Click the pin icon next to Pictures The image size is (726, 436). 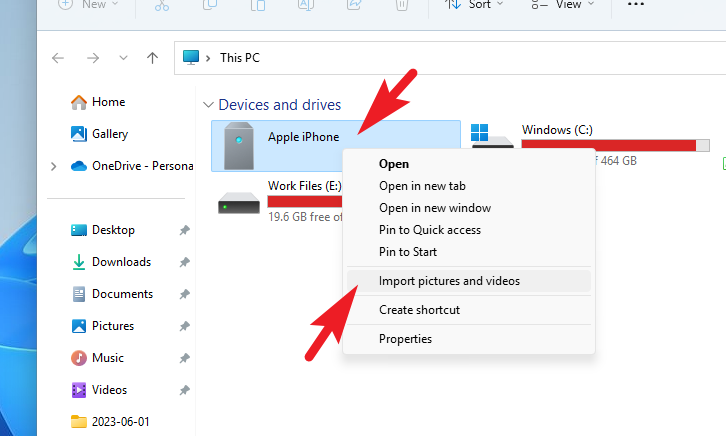185,326
